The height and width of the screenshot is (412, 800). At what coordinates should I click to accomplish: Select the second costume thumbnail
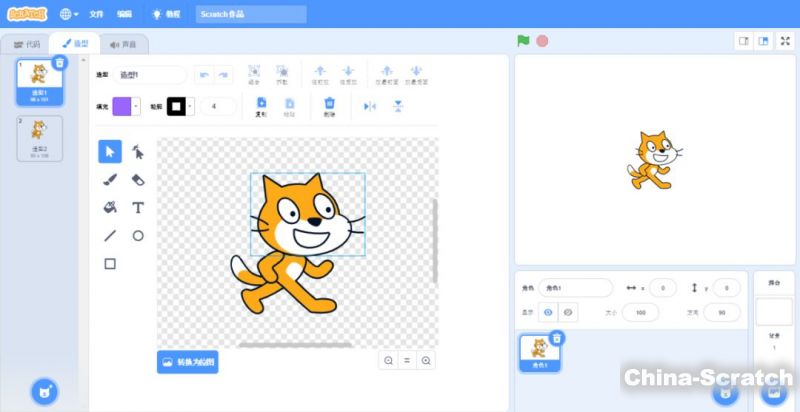click(x=39, y=138)
